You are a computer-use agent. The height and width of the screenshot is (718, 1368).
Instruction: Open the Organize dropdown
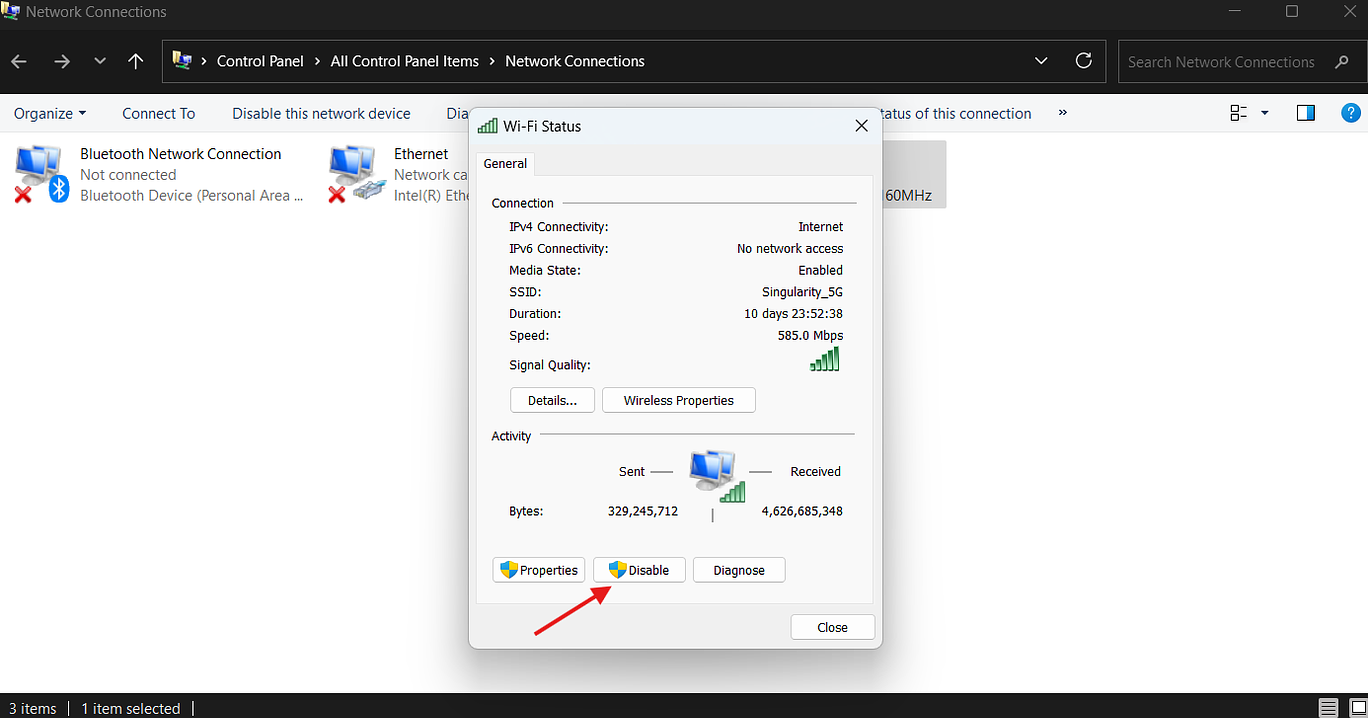pyautogui.click(x=49, y=113)
